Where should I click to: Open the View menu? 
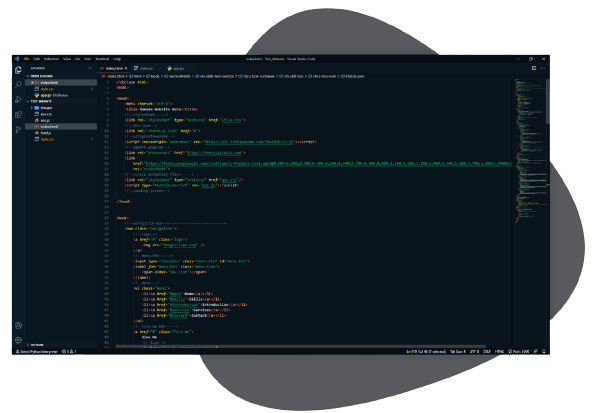[67, 59]
